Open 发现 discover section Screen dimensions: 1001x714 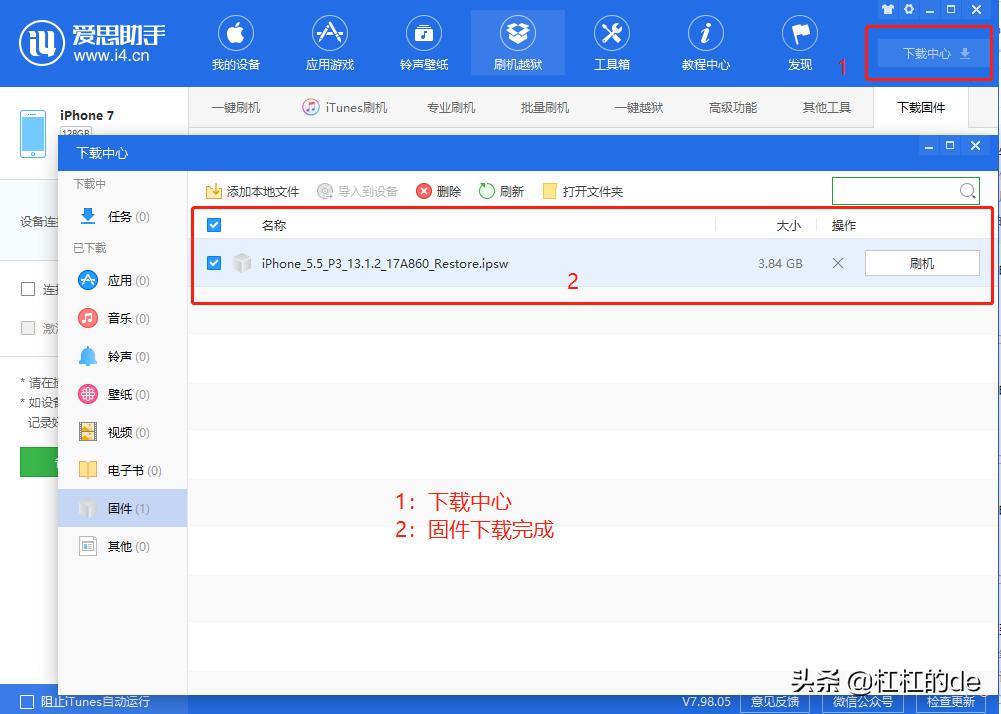[799, 43]
